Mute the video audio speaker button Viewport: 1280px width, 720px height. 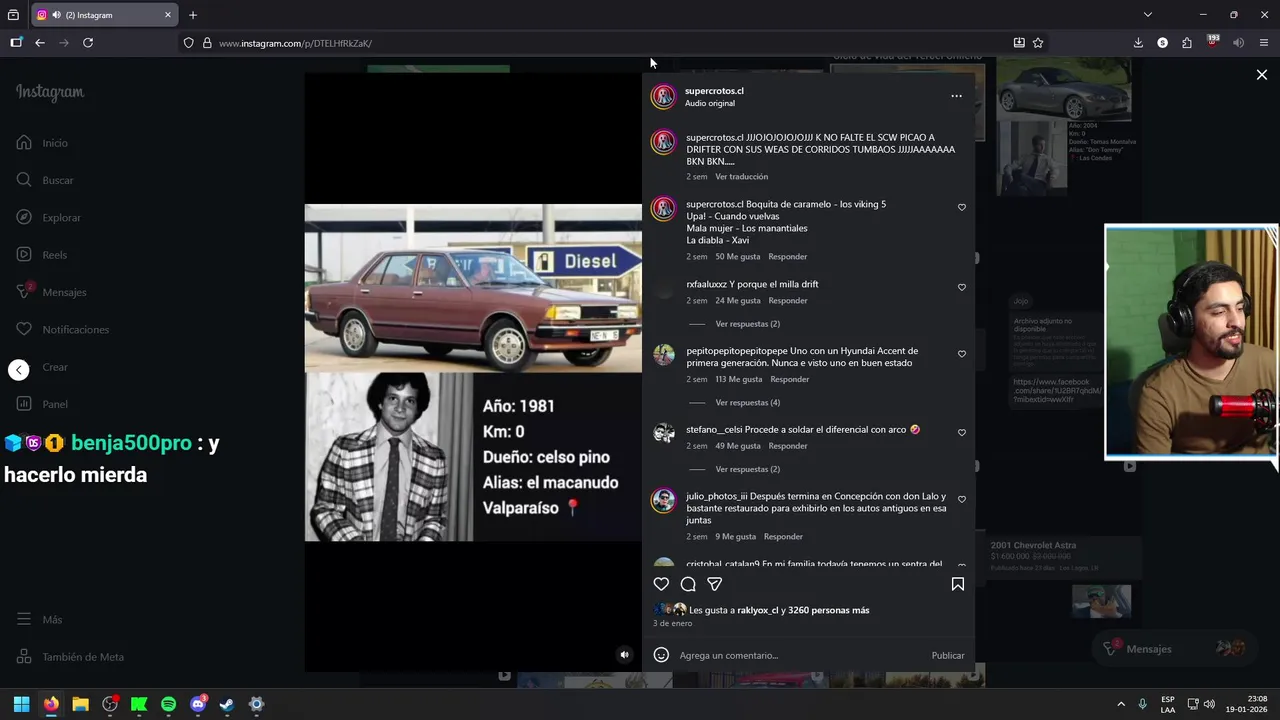click(624, 655)
